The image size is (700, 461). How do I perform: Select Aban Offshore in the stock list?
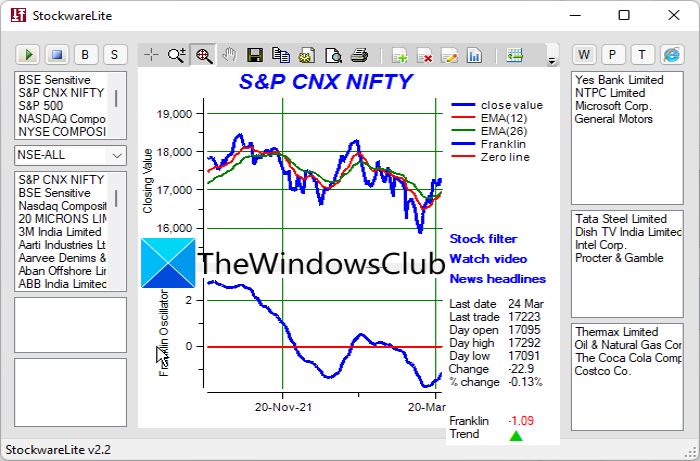pyautogui.click(x=62, y=271)
